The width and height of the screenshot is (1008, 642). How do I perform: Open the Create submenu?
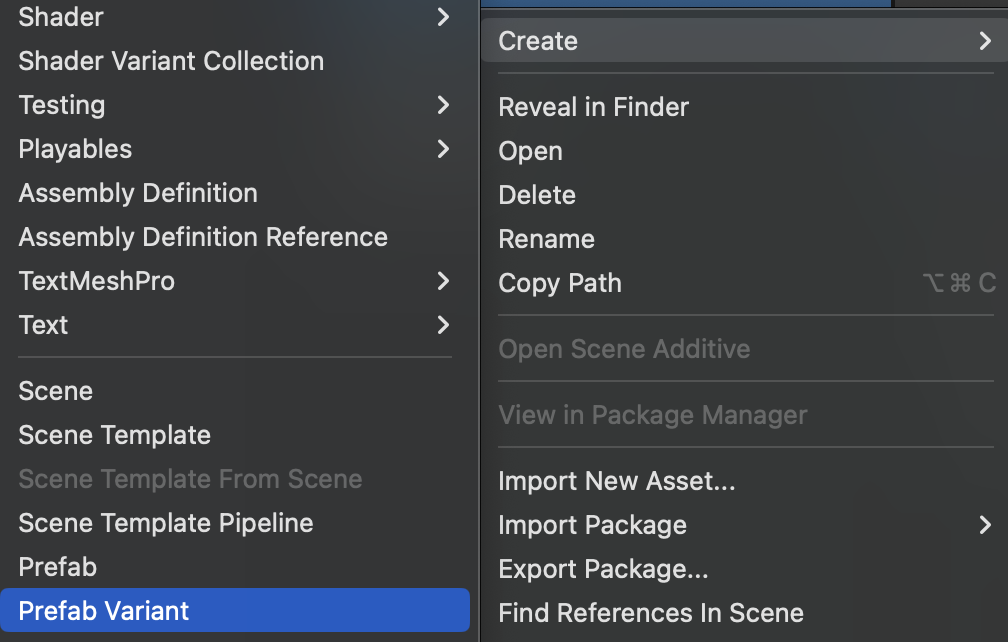tap(538, 41)
